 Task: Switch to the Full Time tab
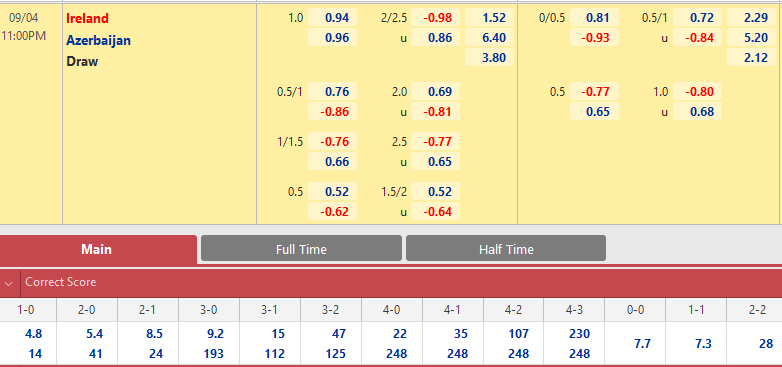(301, 248)
